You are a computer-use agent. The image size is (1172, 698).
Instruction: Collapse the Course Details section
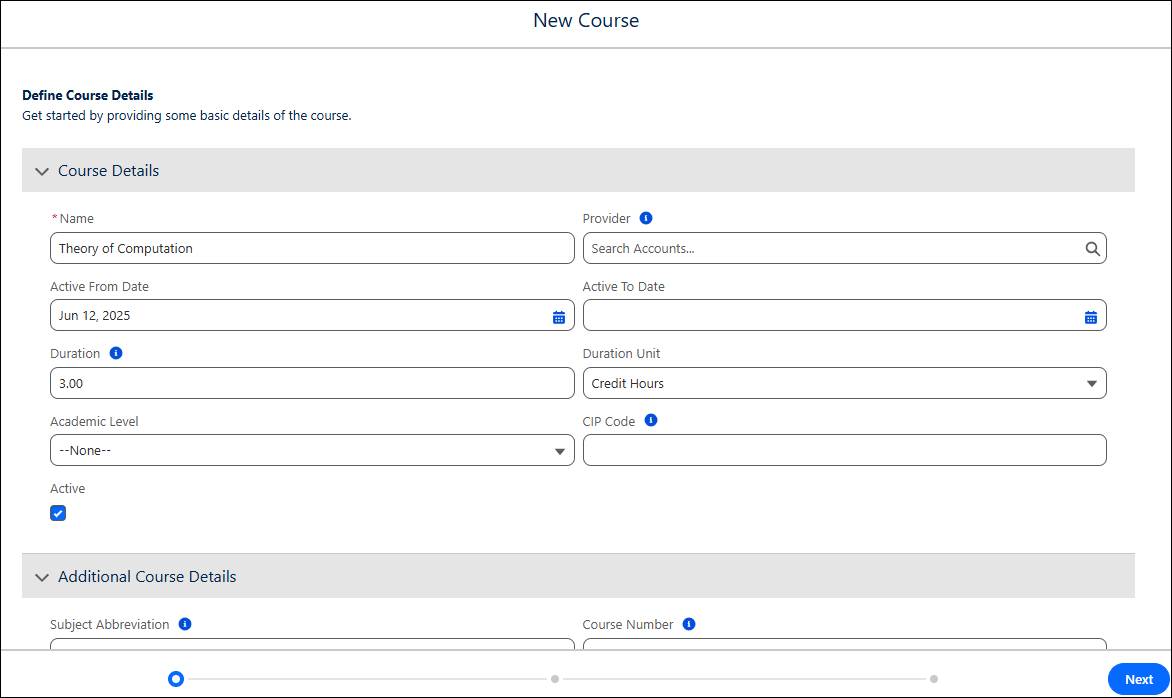(42, 171)
